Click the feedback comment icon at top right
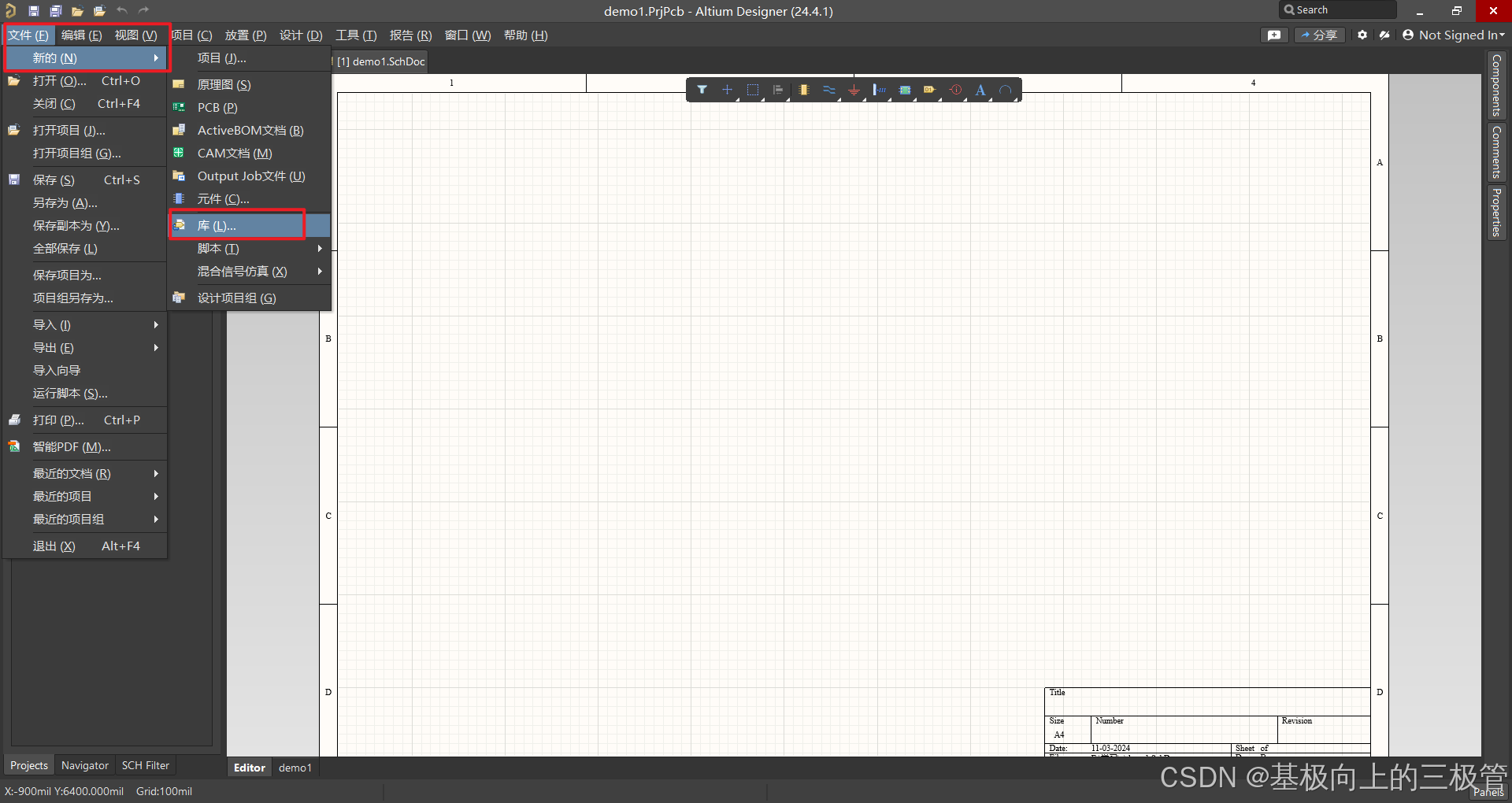The image size is (1512, 803). pyautogui.click(x=1274, y=35)
